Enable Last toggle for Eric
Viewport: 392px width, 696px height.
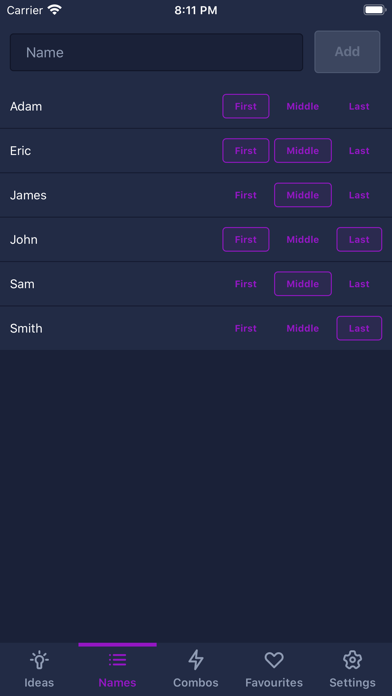point(359,150)
